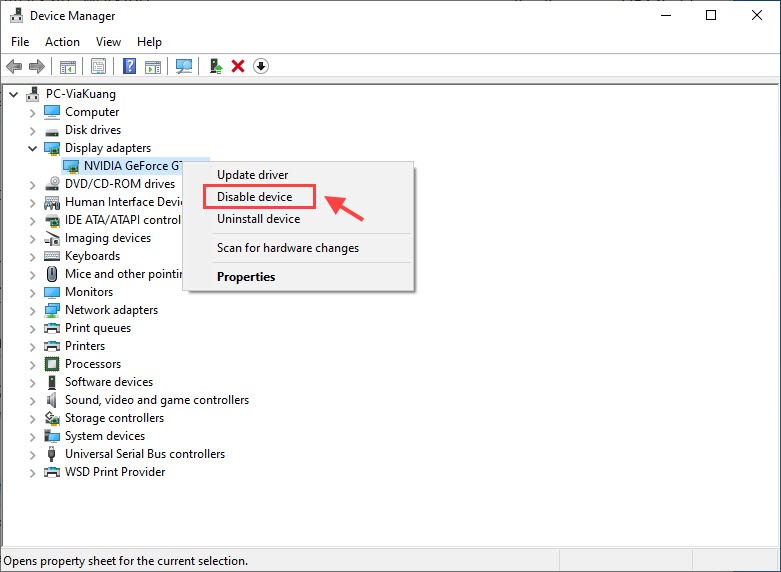Image resolution: width=781 pixels, height=572 pixels.
Task: Expand the Network adapters category arrow
Action: [32, 310]
